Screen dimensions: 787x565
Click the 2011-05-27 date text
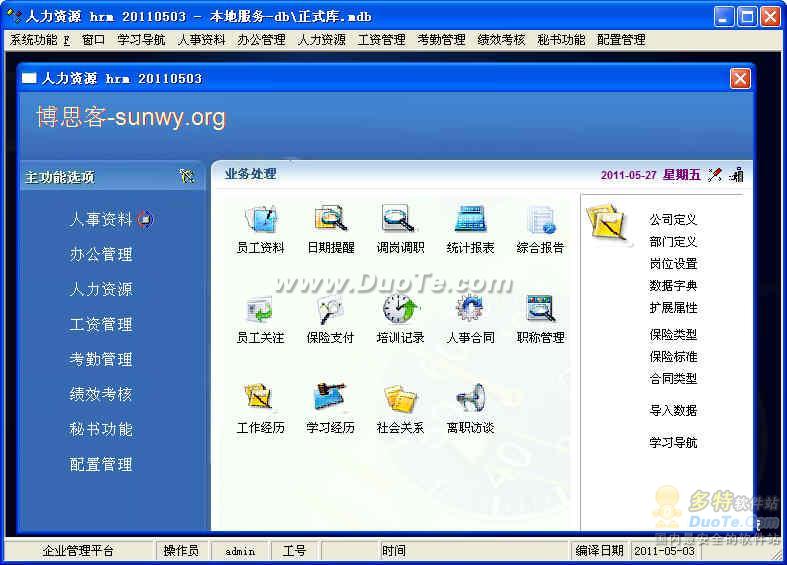coord(628,175)
